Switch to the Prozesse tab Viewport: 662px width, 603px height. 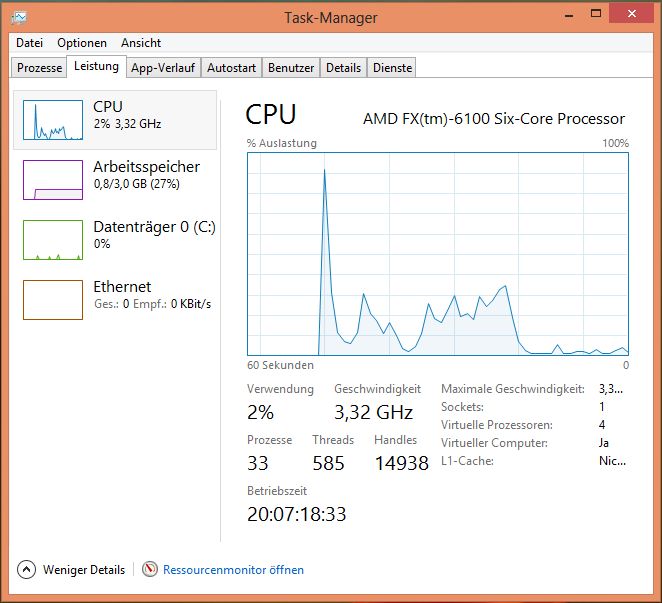[40, 68]
